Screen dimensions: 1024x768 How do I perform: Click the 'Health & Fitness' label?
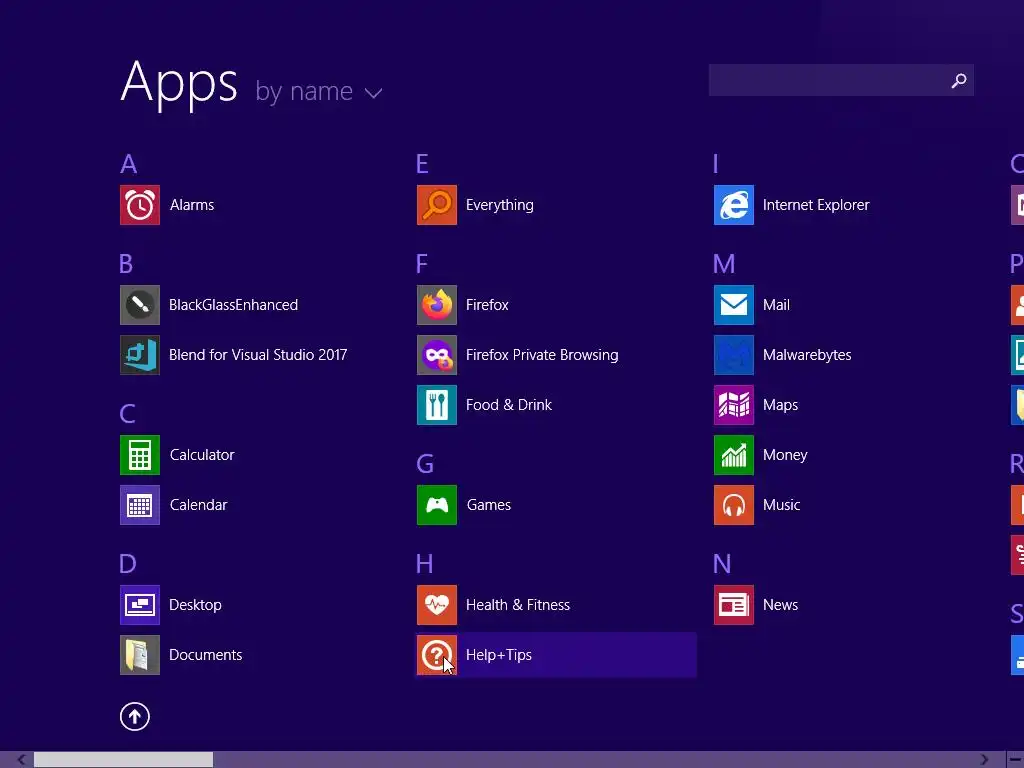pos(518,605)
